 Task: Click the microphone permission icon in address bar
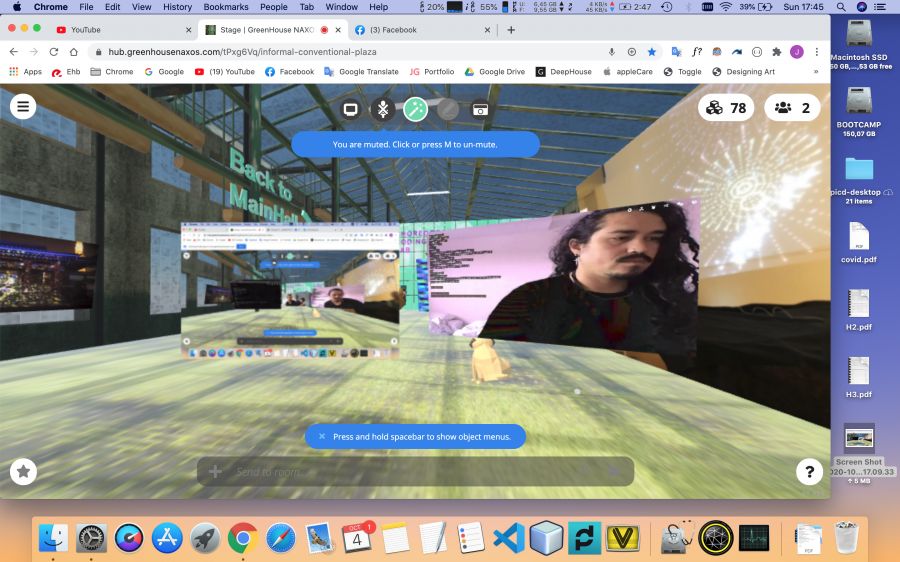tap(612, 52)
